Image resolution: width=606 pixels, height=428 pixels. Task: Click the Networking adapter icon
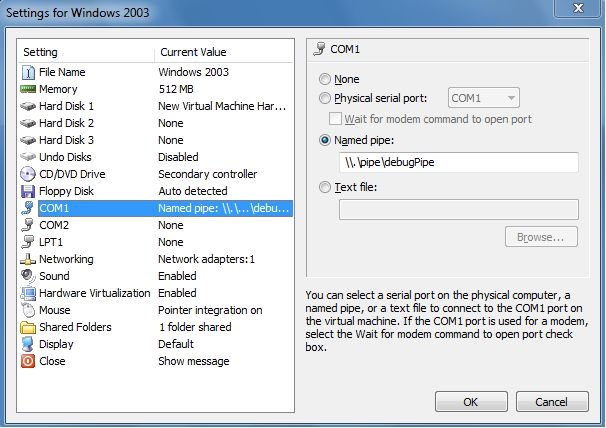[x=28, y=259]
